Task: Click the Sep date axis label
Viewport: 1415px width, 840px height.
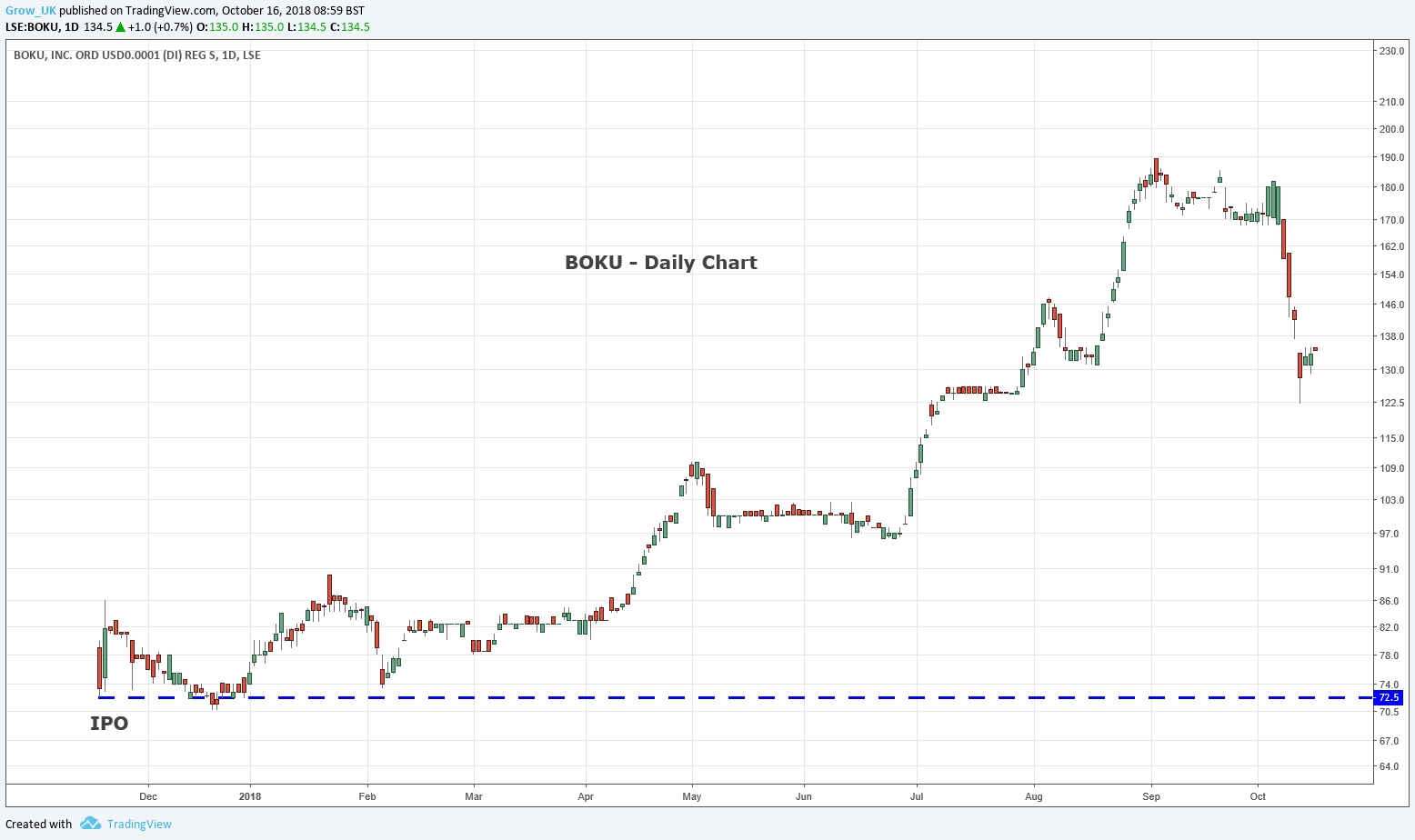Action: (x=1151, y=796)
